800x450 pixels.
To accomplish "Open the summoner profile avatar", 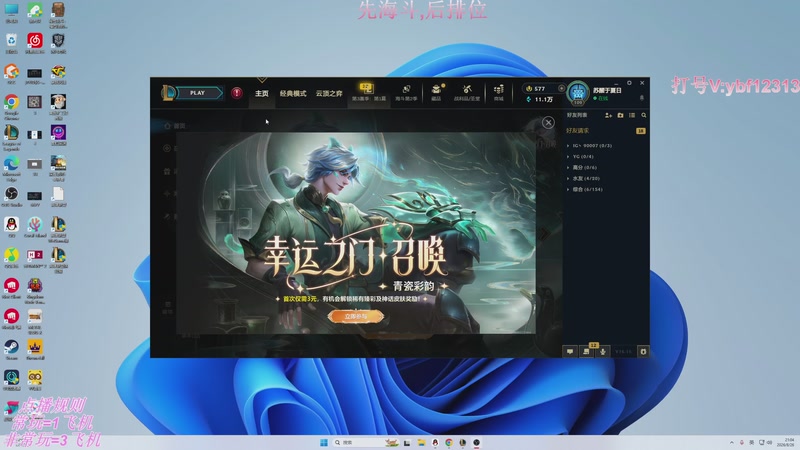I will coord(578,93).
